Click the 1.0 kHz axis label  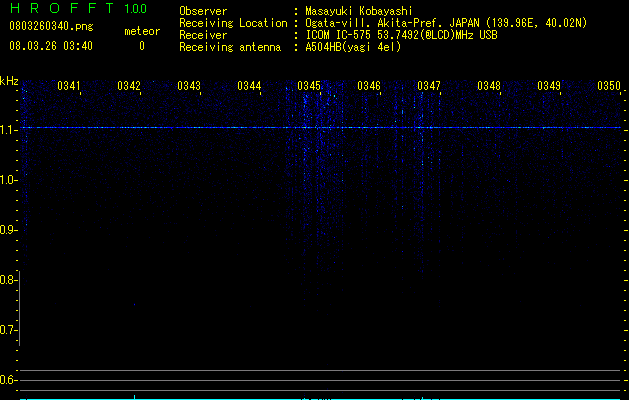8,180
